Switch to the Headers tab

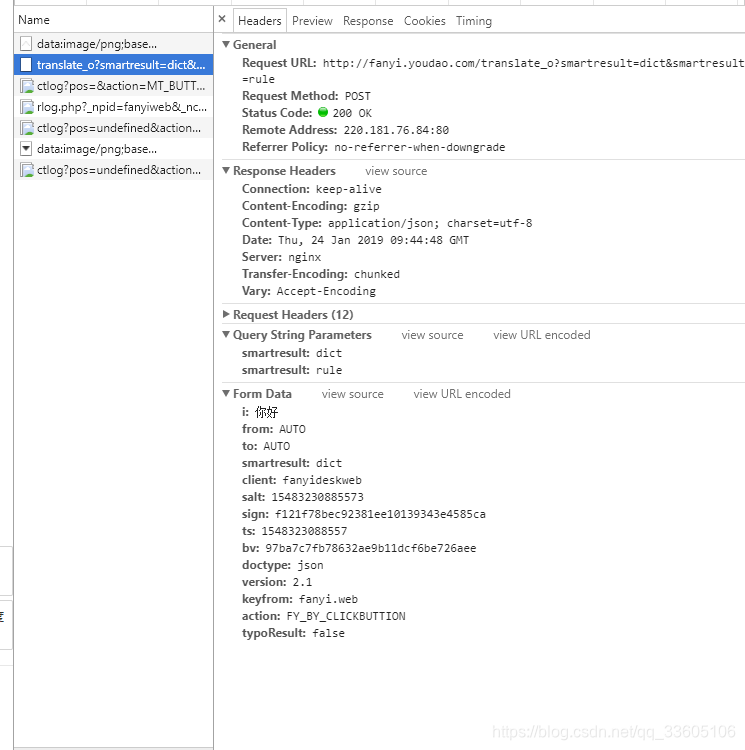tap(260, 21)
